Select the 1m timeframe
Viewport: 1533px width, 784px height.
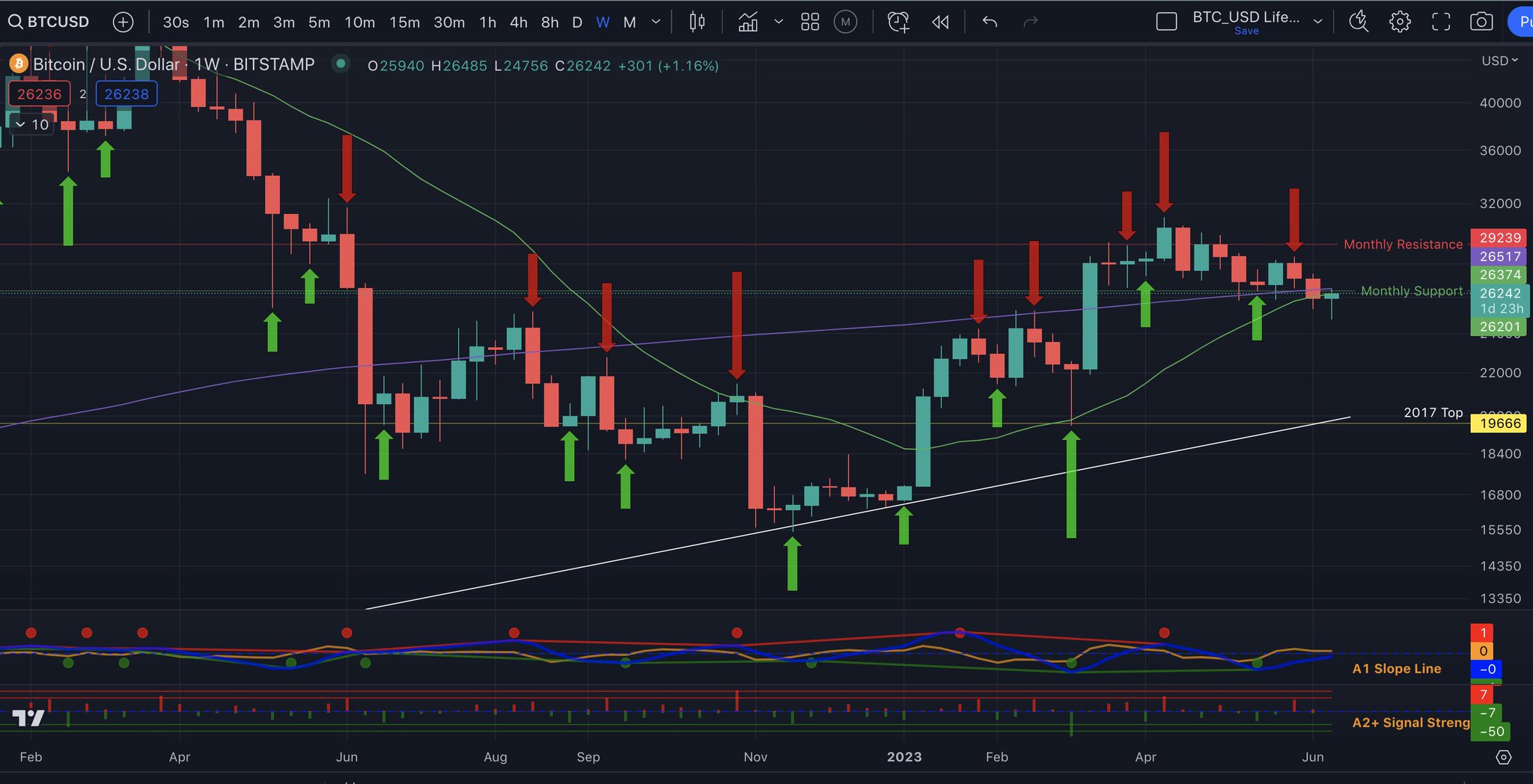(214, 22)
